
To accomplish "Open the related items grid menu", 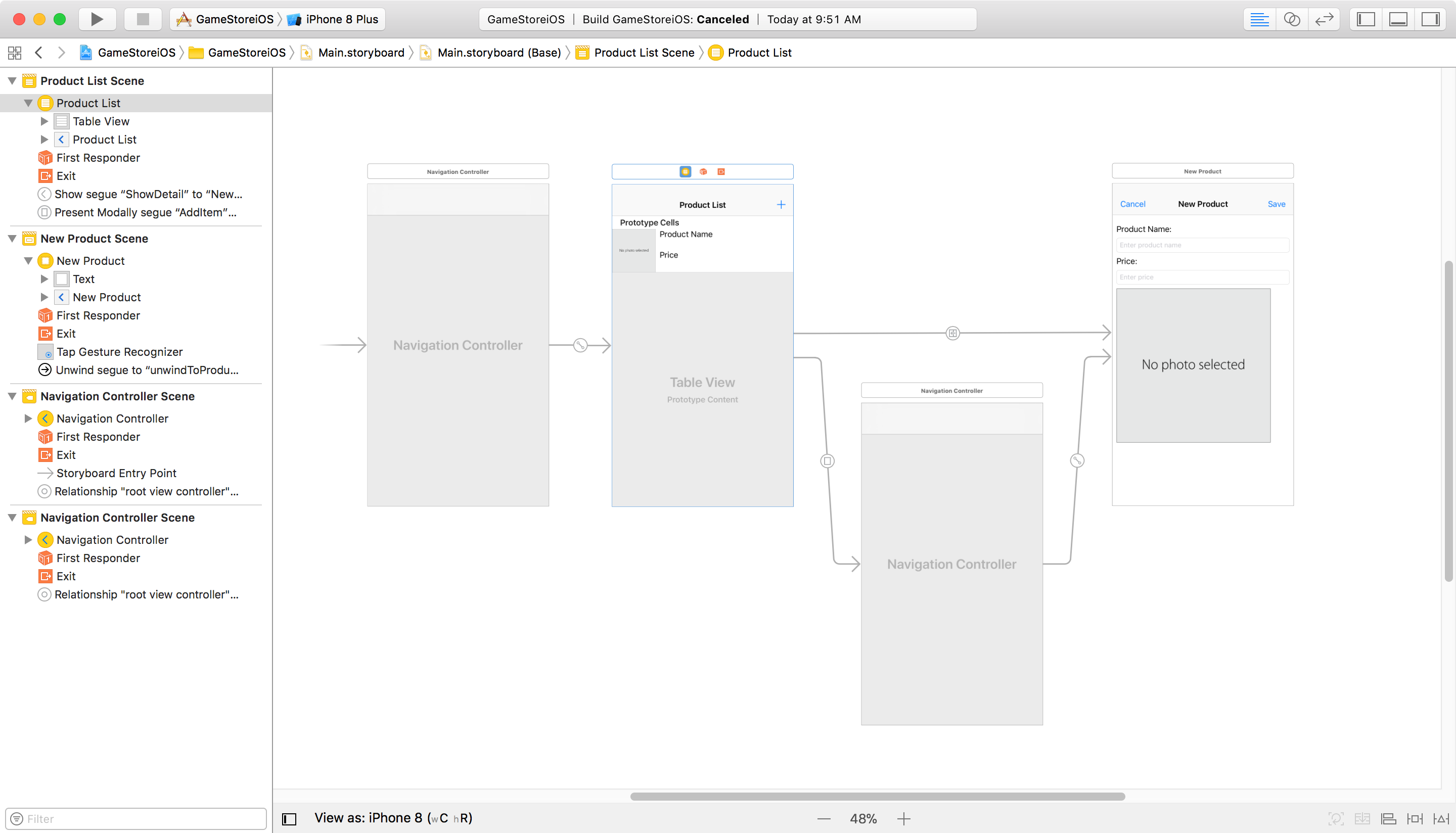I will pyautogui.click(x=15, y=53).
